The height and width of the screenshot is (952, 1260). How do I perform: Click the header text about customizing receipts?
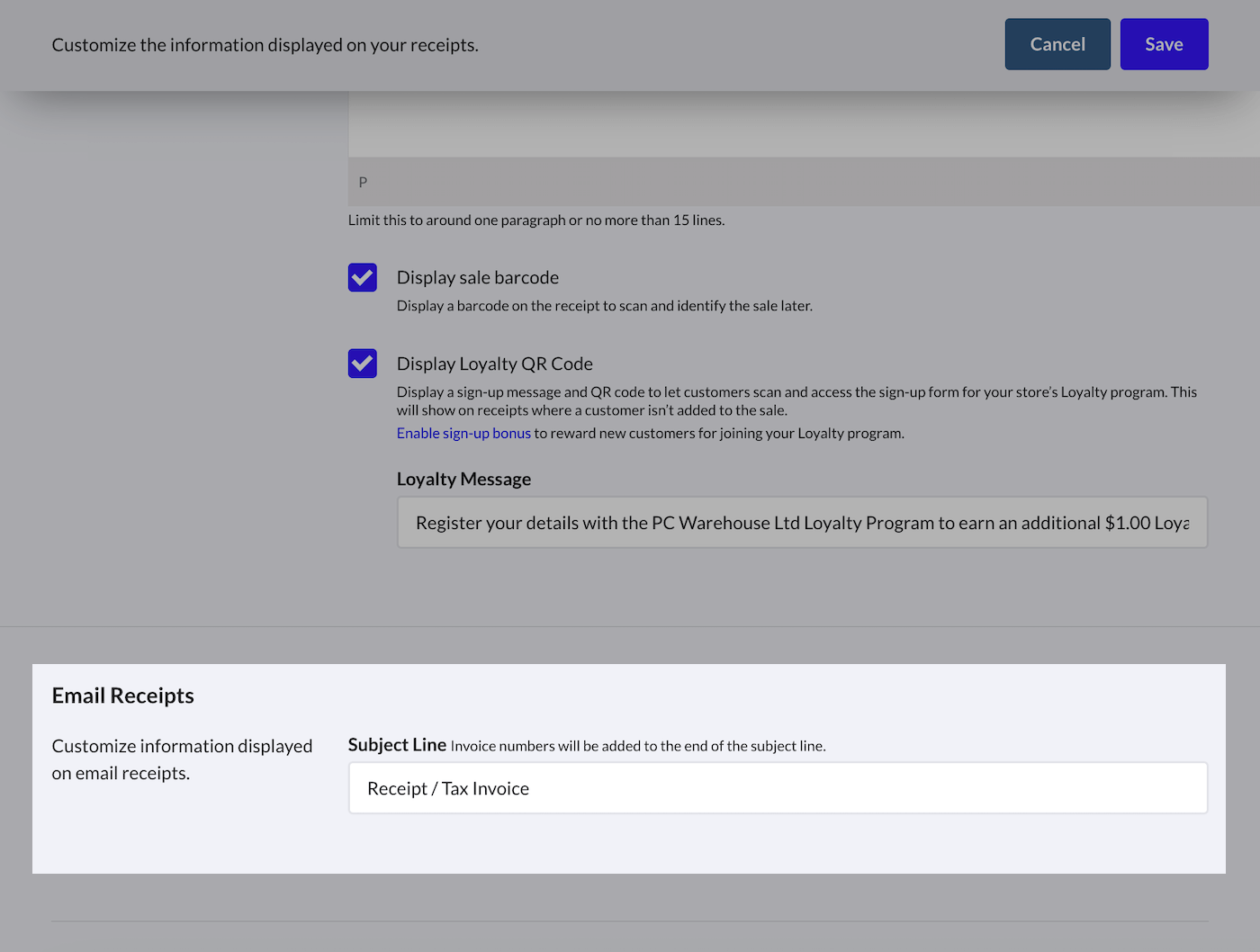pyautogui.click(x=265, y=45)
